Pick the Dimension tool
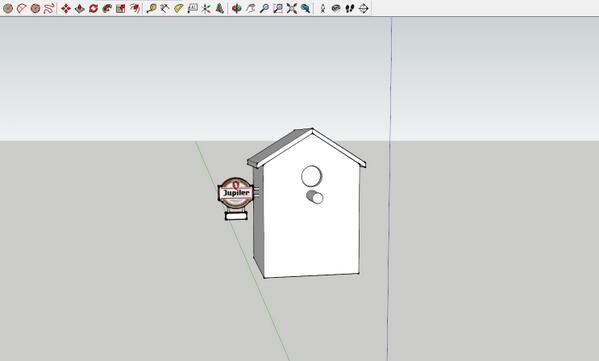The image size is (599, 361). point(165,8)
